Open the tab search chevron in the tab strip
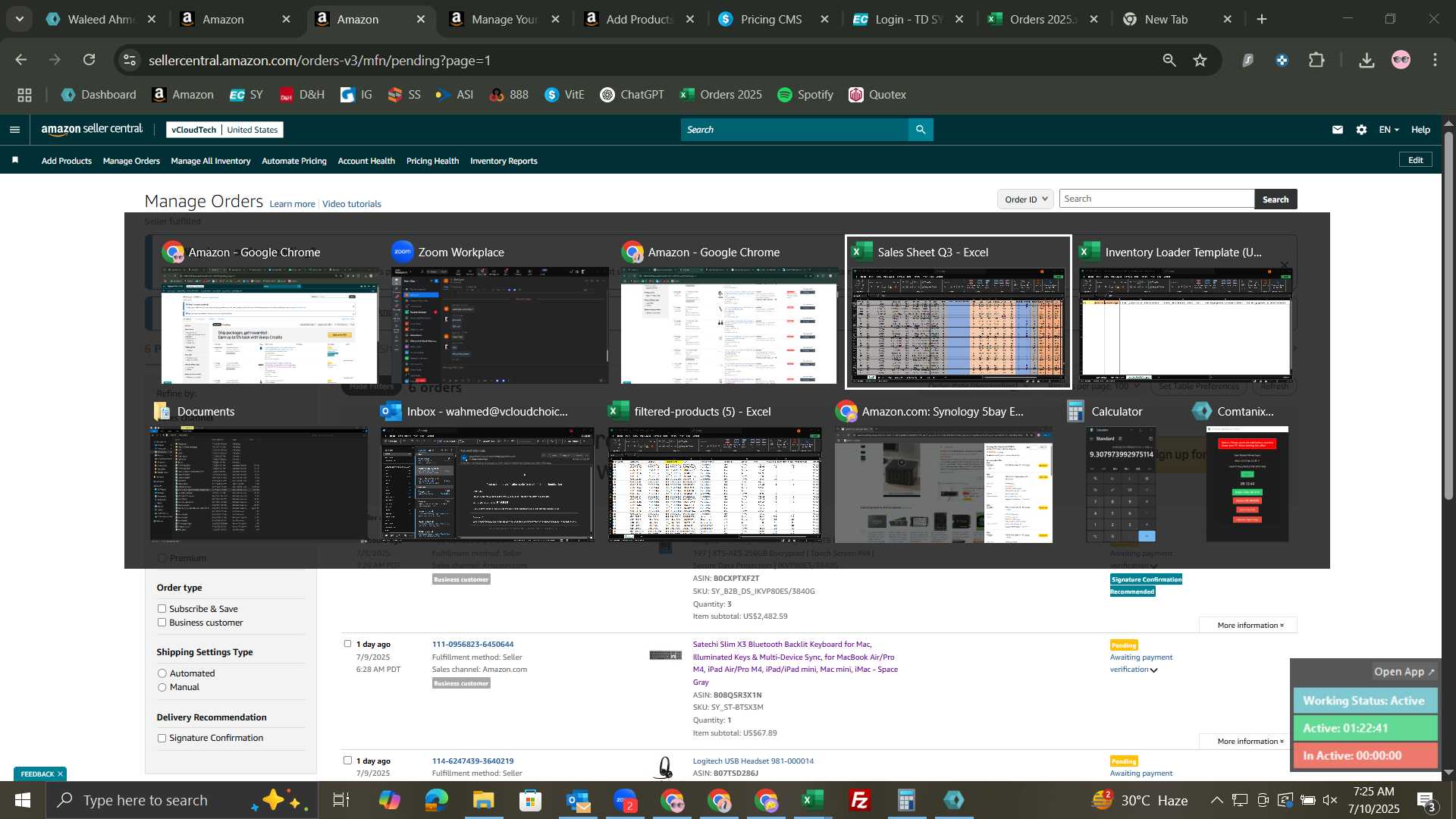This screenshot has height=819, width=1456. [20, 19]
